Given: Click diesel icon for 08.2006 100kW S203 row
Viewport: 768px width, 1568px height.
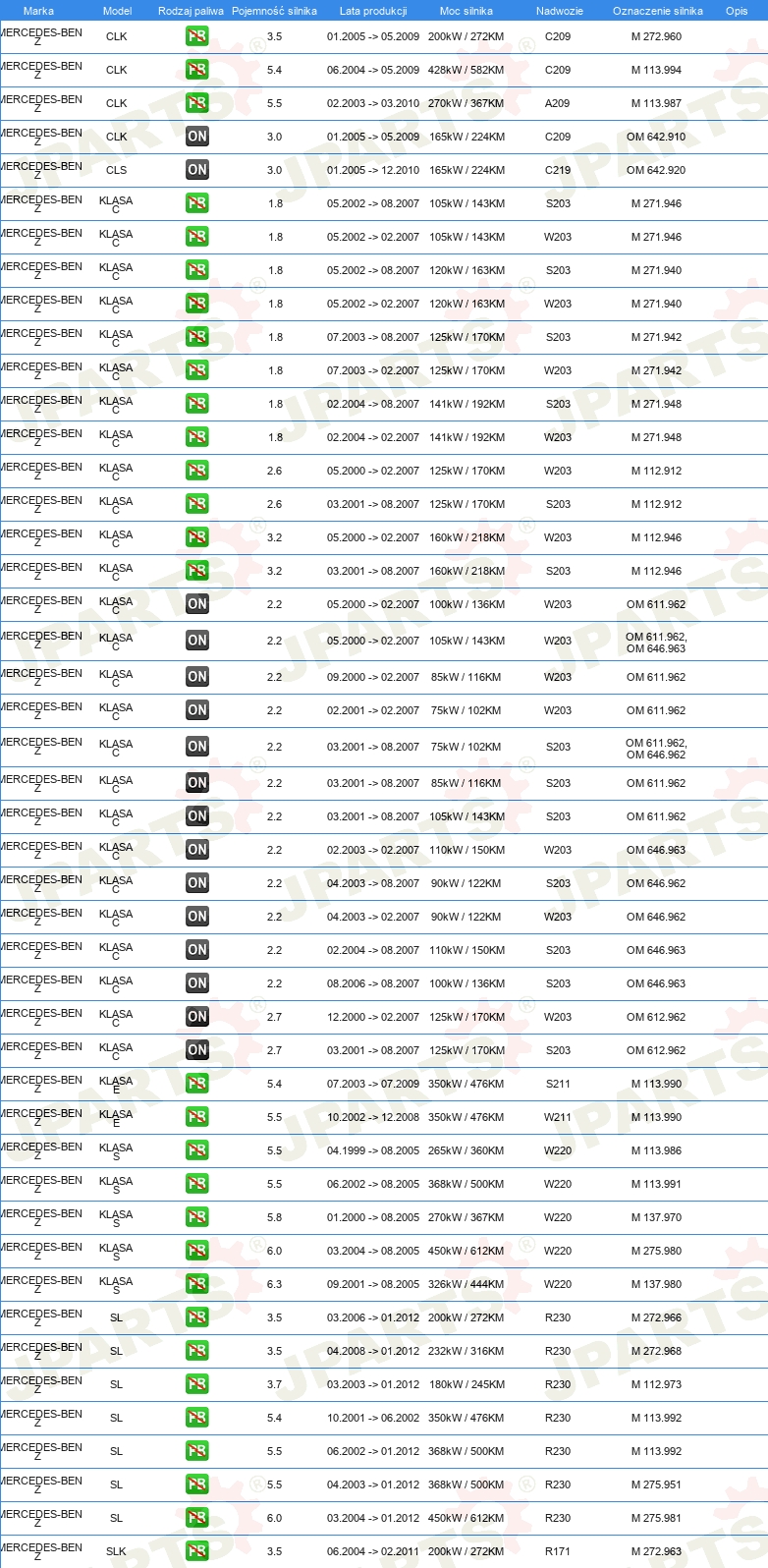Looking at the screenshot, I should coord(197,983).
